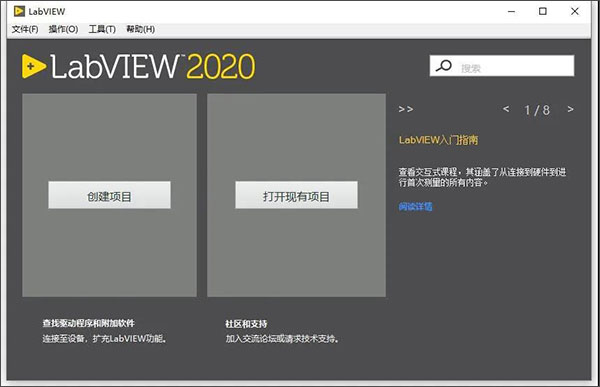Click the 创建项目 button
This screenshot has width=600, height=387.
tap(109, 195)
